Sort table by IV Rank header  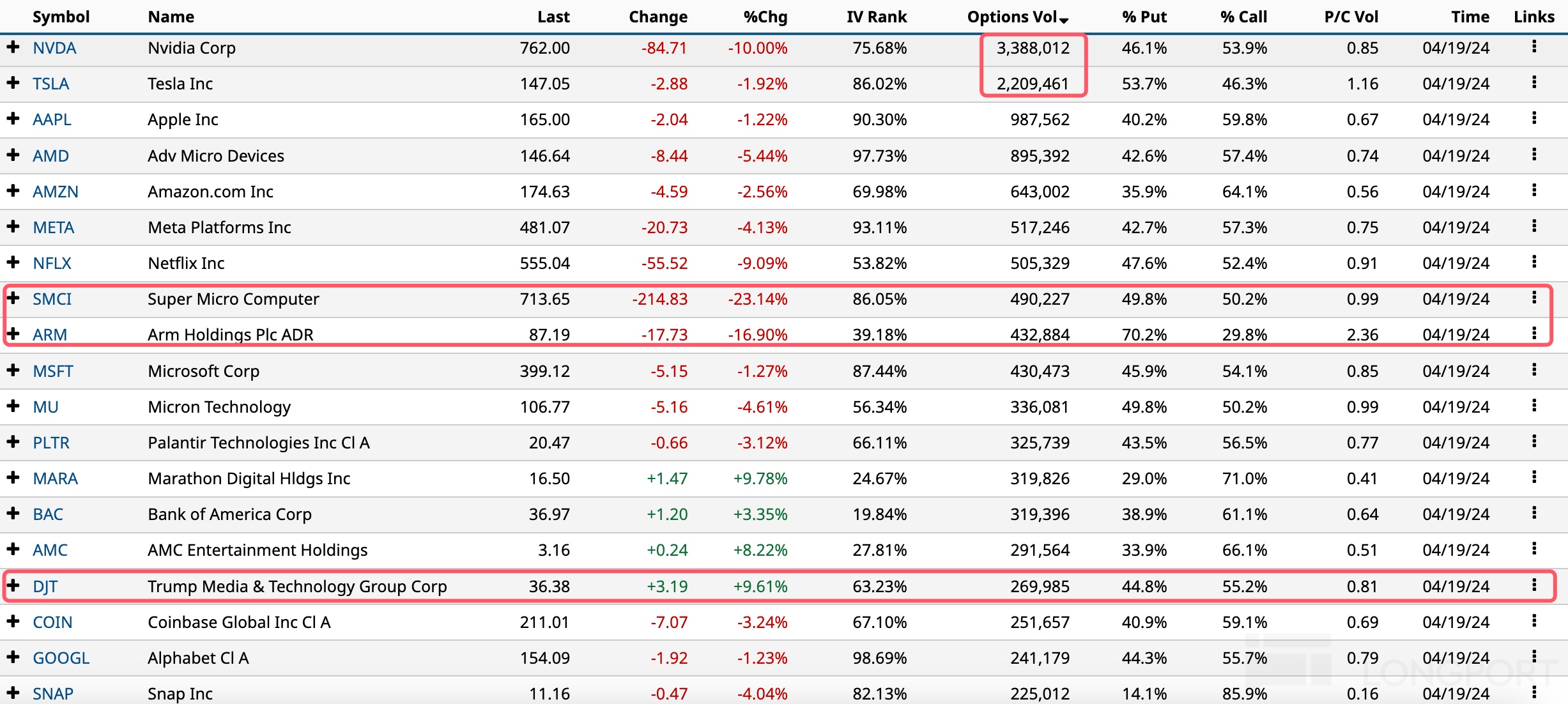click(876, 17)
